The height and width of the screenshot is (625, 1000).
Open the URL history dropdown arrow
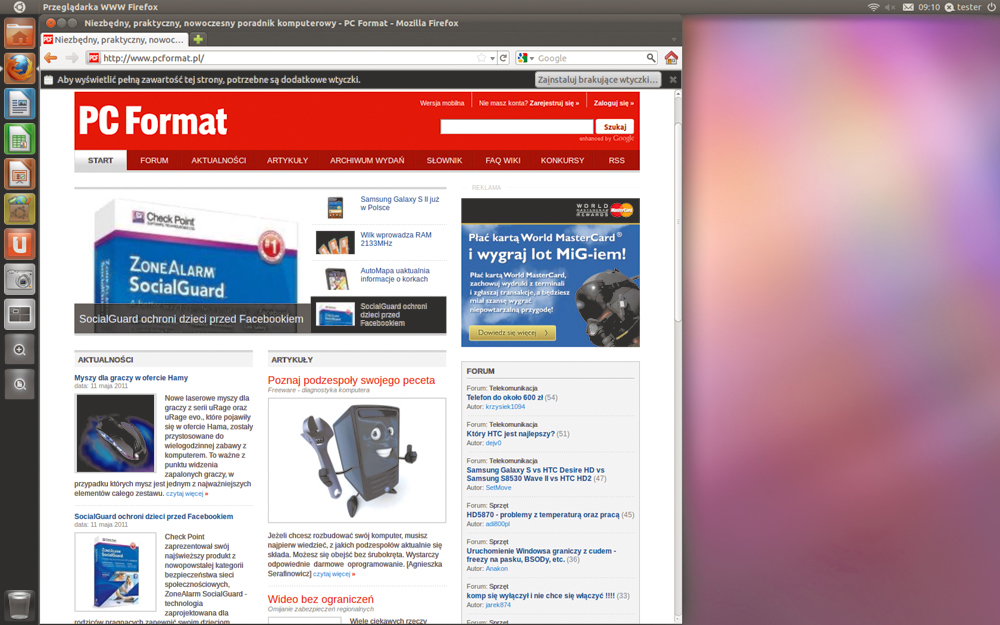coord(493,58)
